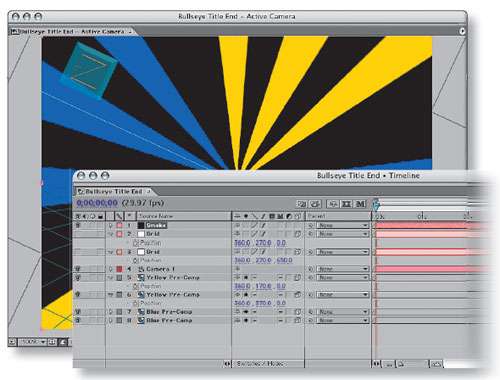This screenshot has height=380, width=500.
Task: Select the Active Camera composition tab
Action: pyautogui.click(x=71, y=32)
